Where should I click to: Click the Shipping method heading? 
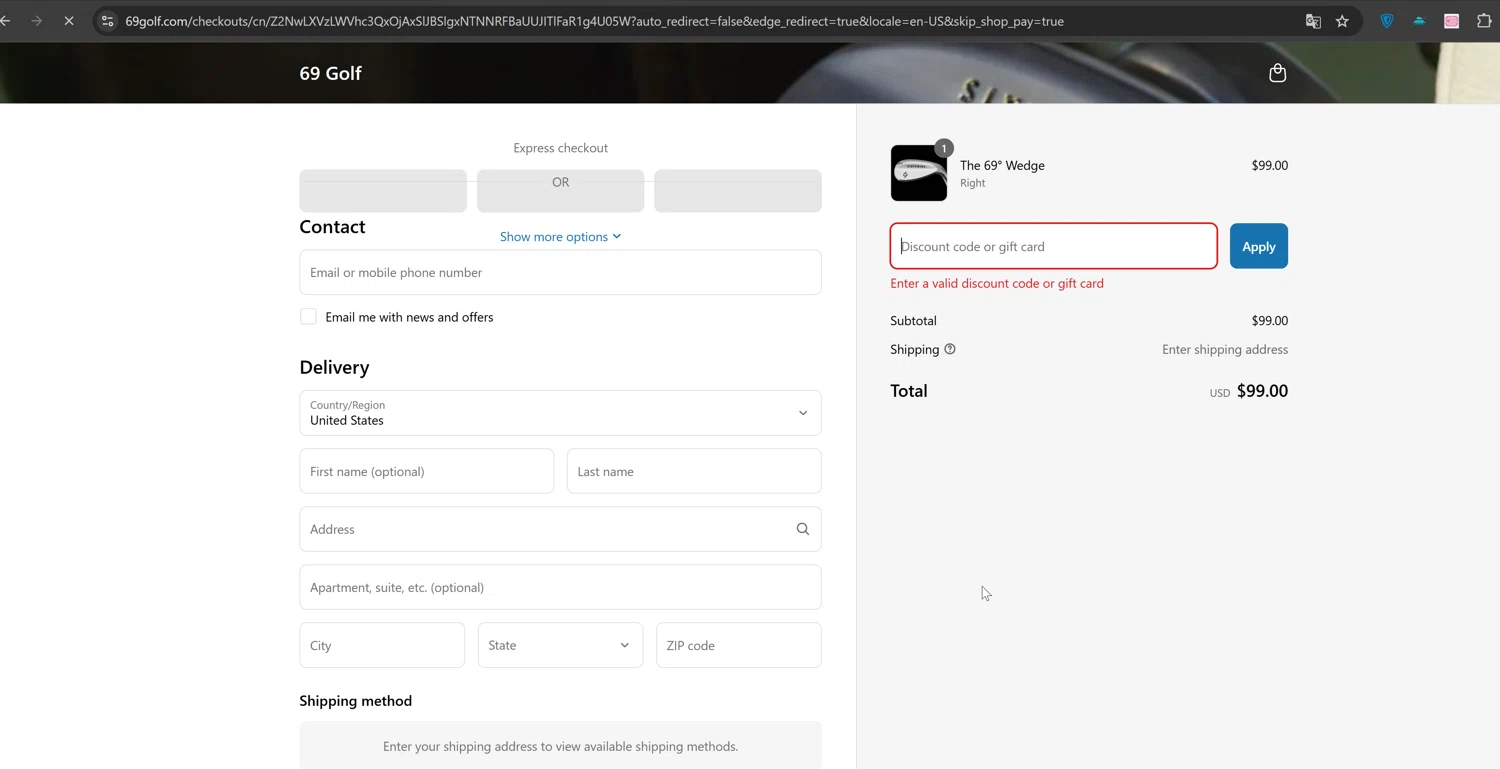coord(355,701)
